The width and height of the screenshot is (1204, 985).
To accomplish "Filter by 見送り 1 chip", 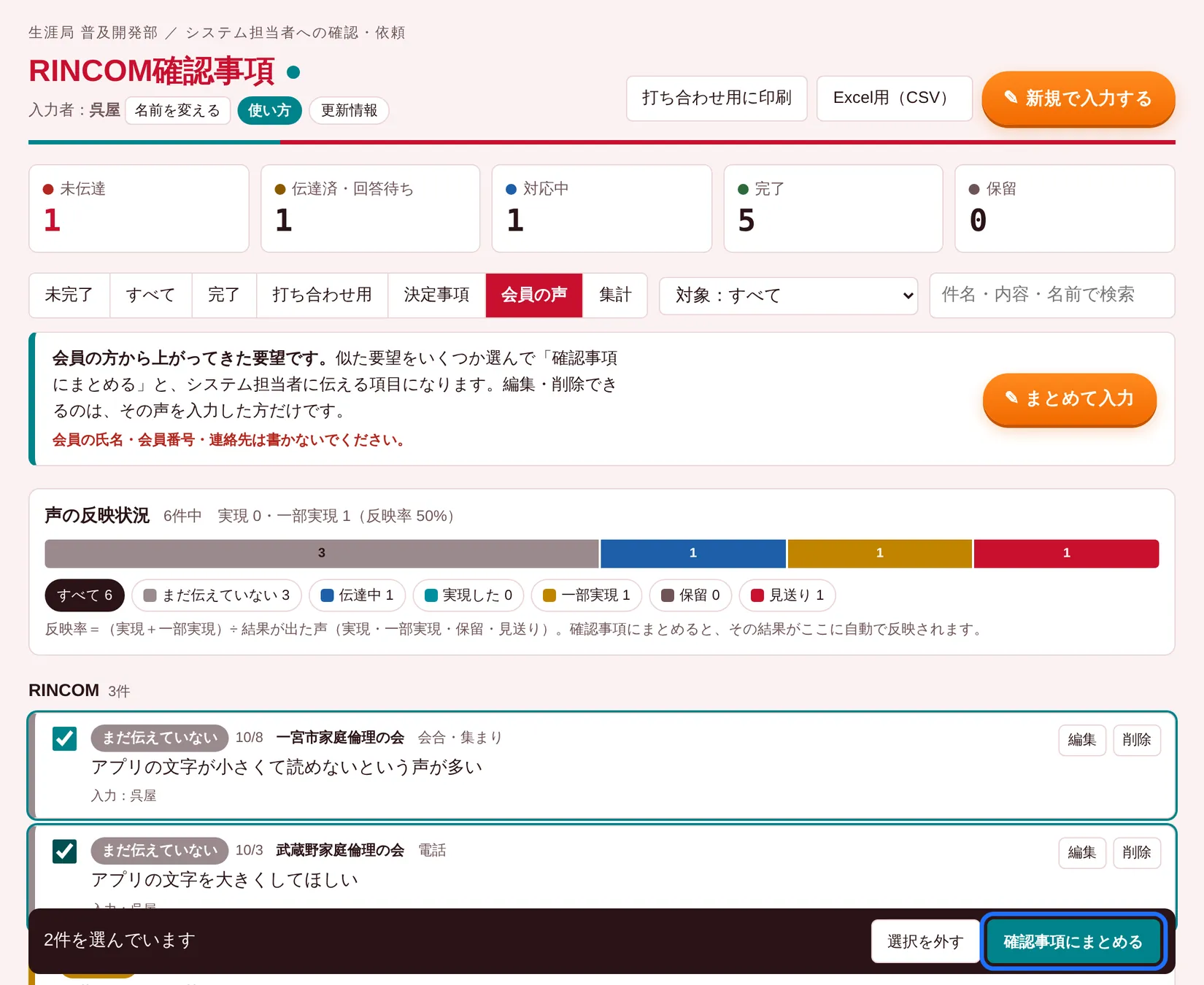I will tap(787, 595).
